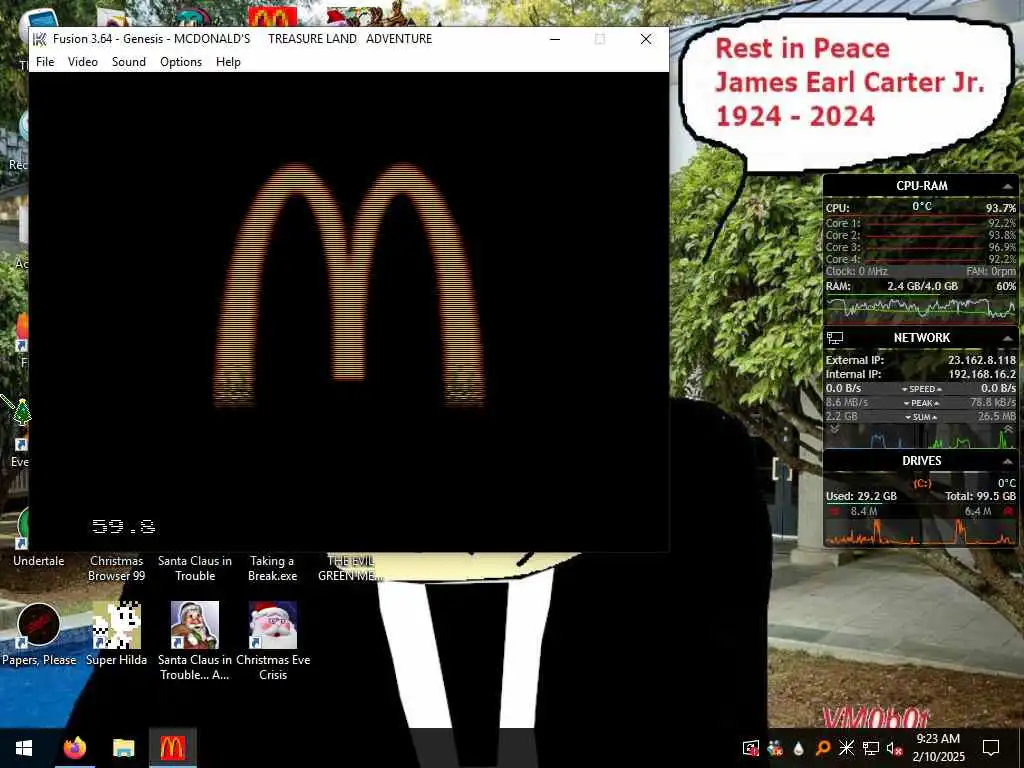The width and height of the screenshot is (1024, 768).
Task: Click the SUM down arrow in network widget
Action: click(908, 417)
